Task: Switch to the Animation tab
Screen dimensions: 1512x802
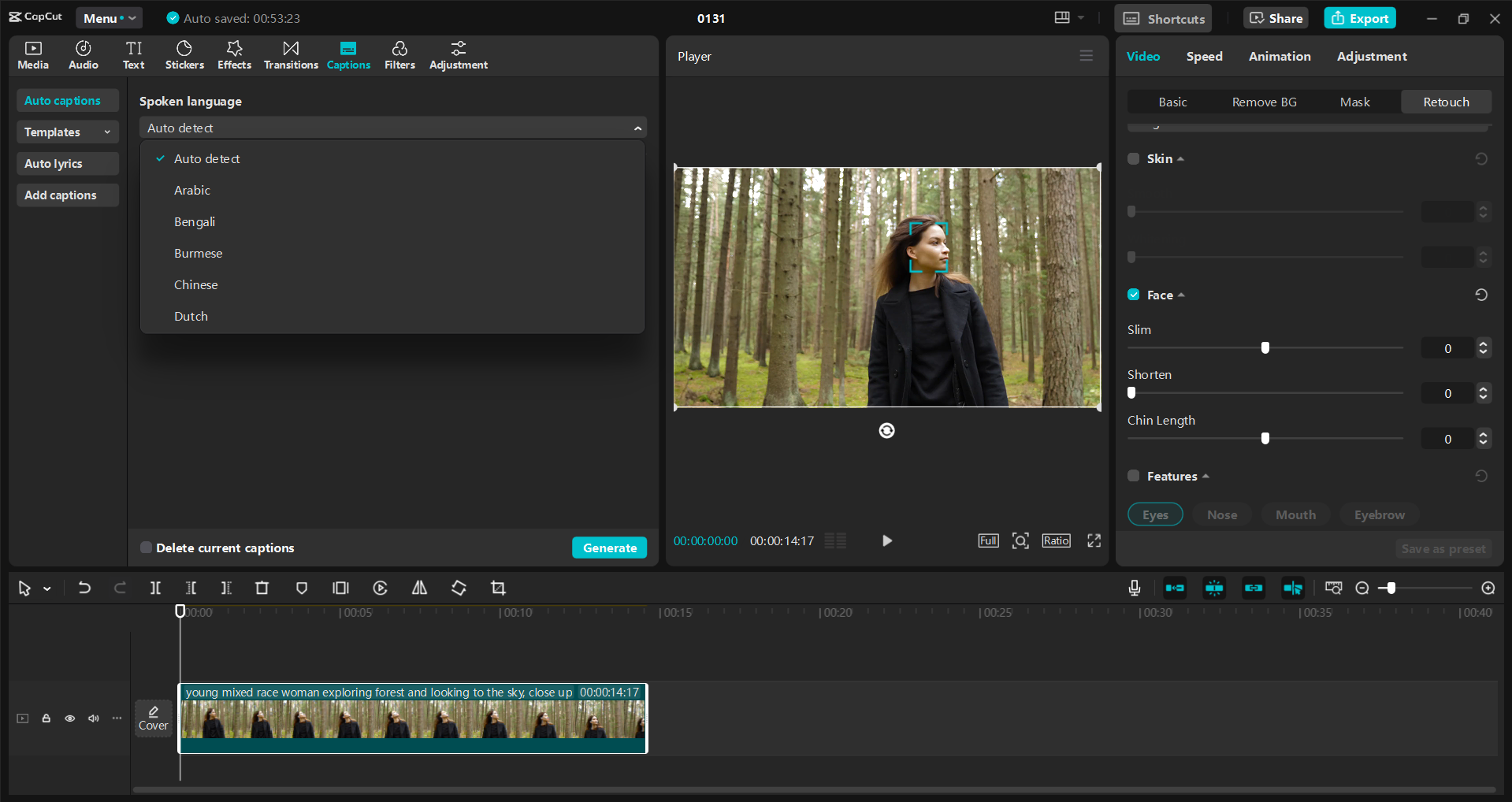Action: (1279, 57)
